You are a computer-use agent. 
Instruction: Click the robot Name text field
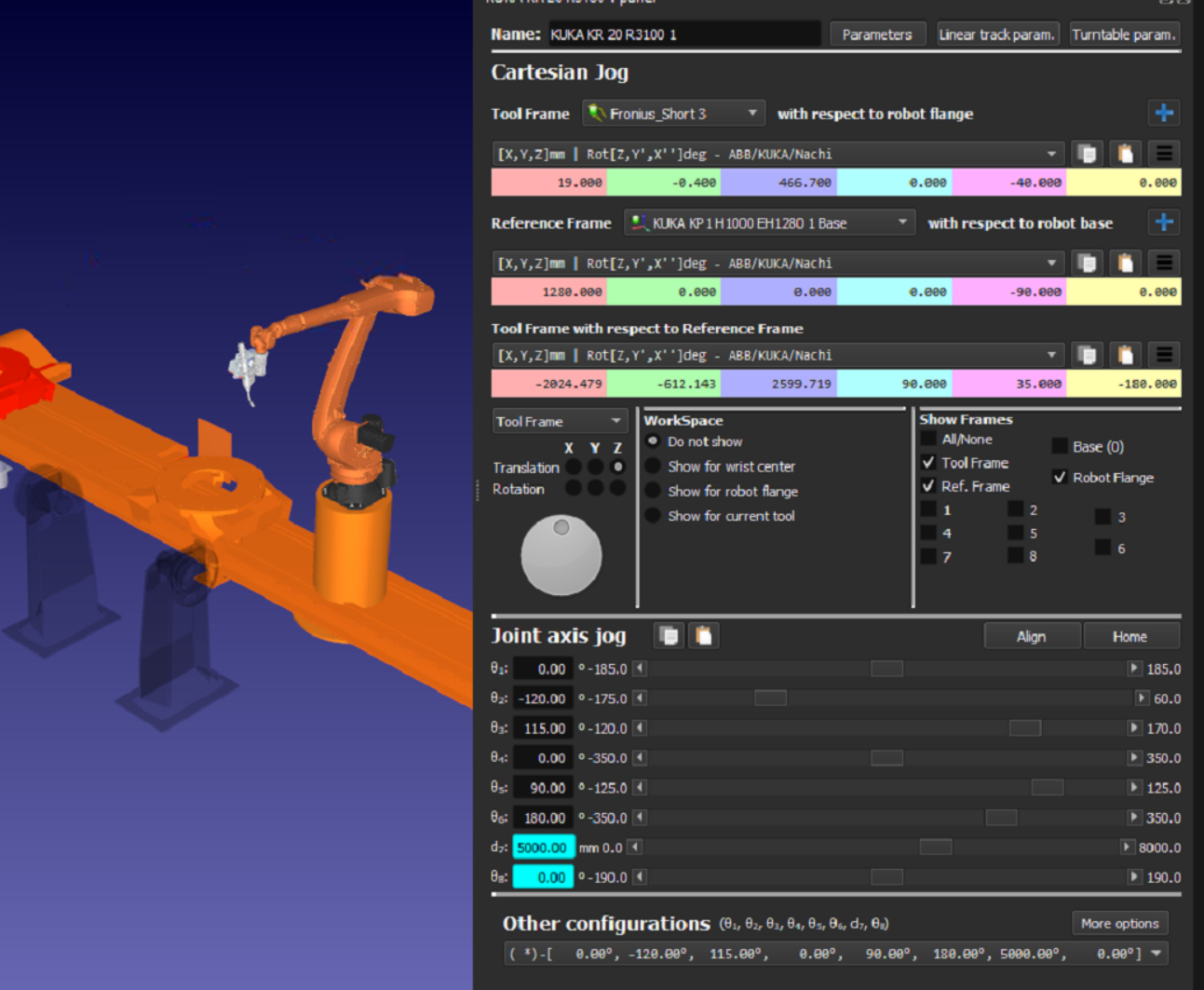pyautogui.click(x=683, y=34)
